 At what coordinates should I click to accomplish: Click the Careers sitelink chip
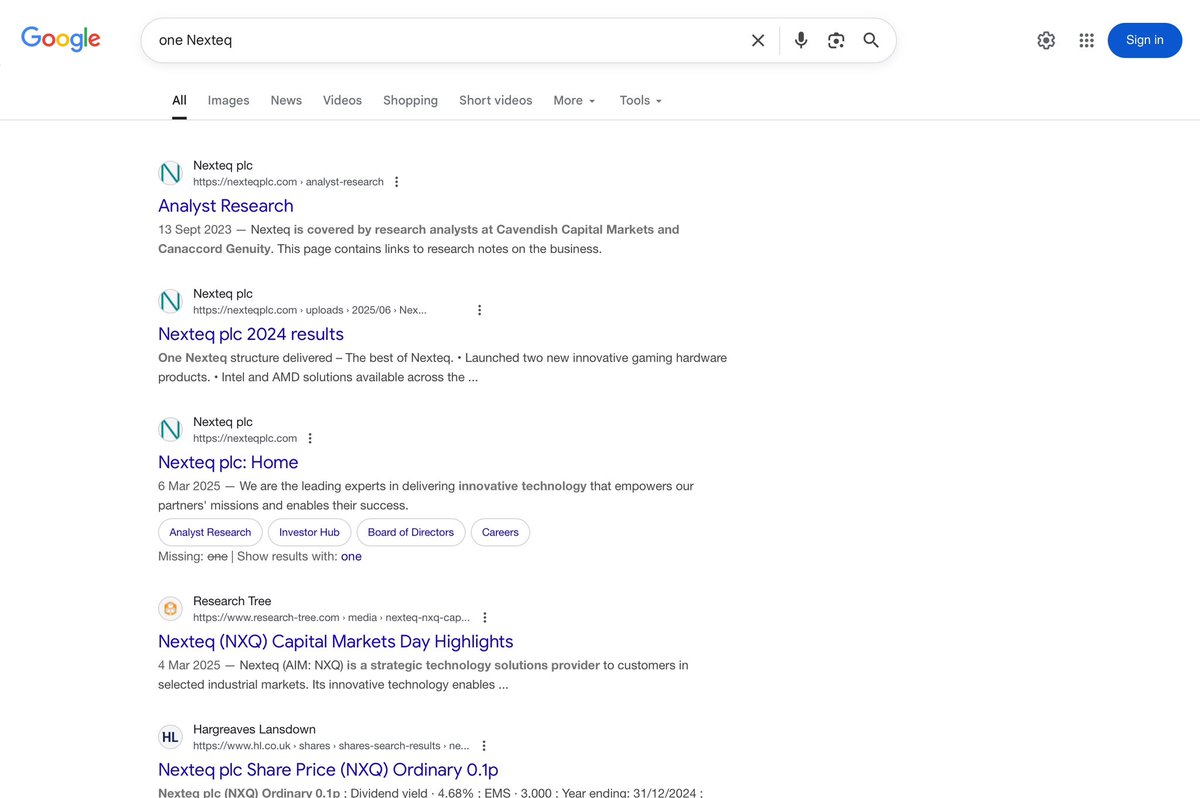click(x=500, y=532)
